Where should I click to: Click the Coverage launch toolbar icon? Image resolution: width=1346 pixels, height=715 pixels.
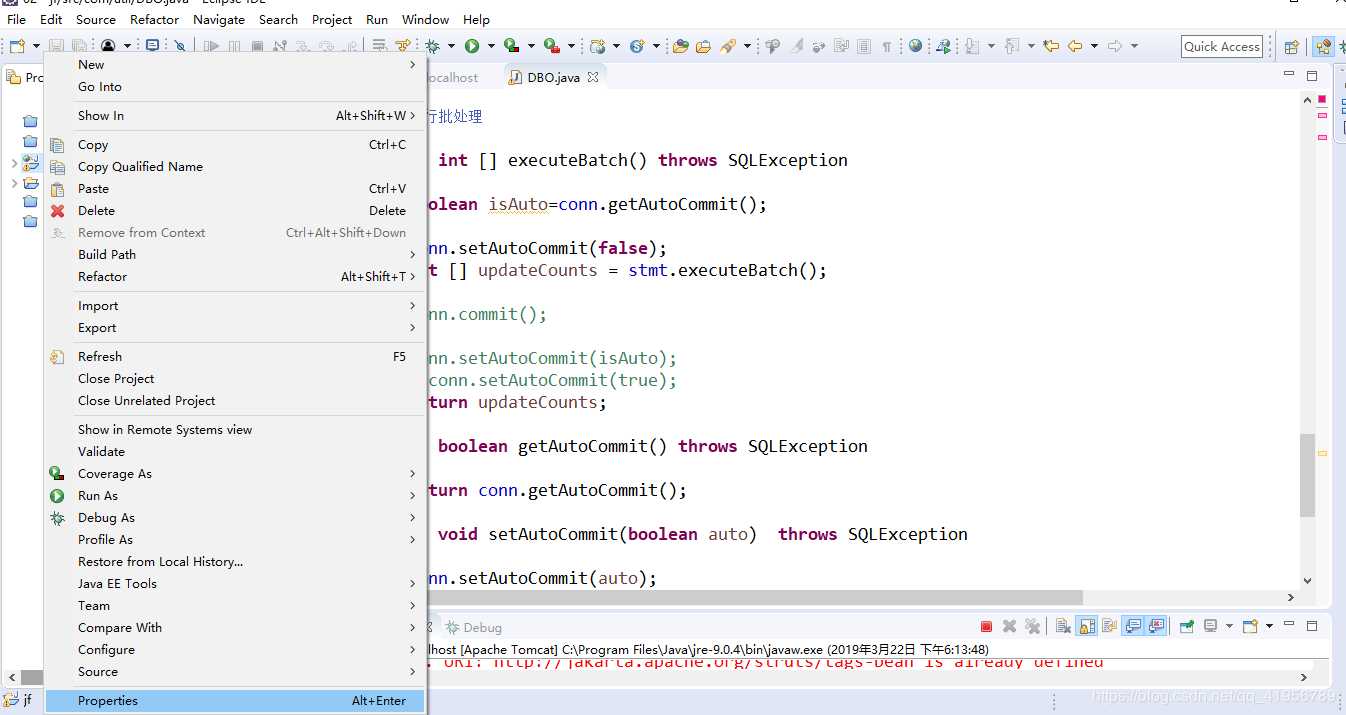(511, 46)
